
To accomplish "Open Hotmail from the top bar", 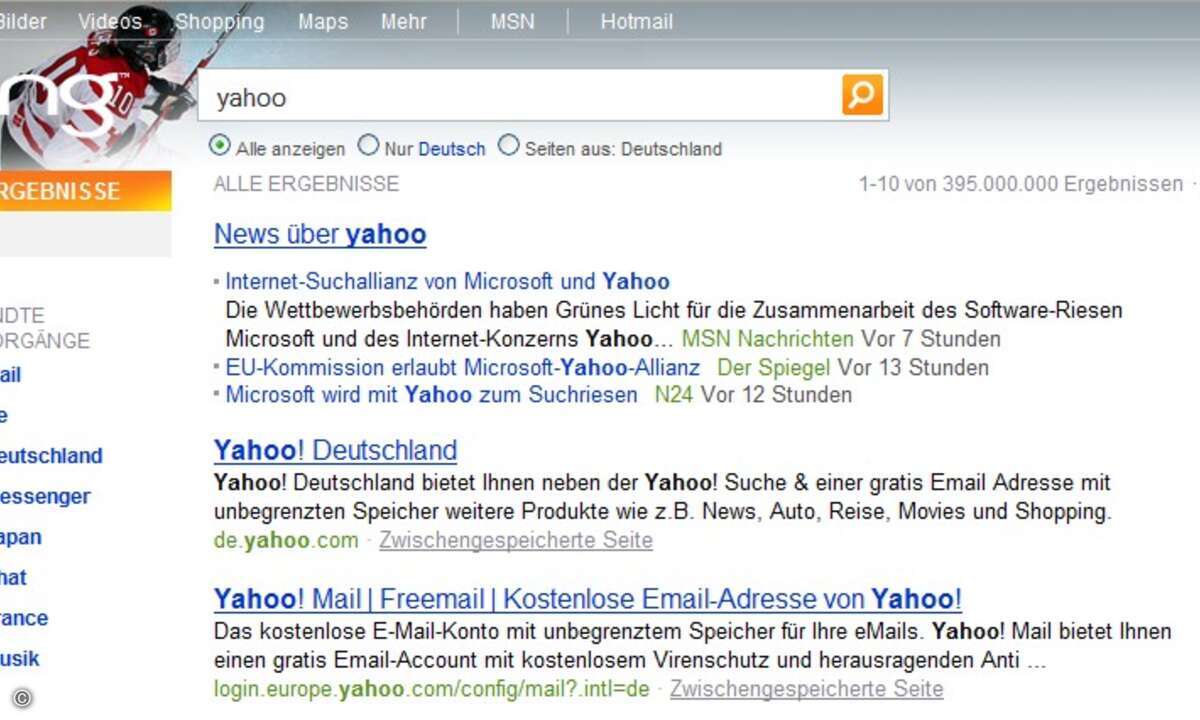I will coord(636,21).
